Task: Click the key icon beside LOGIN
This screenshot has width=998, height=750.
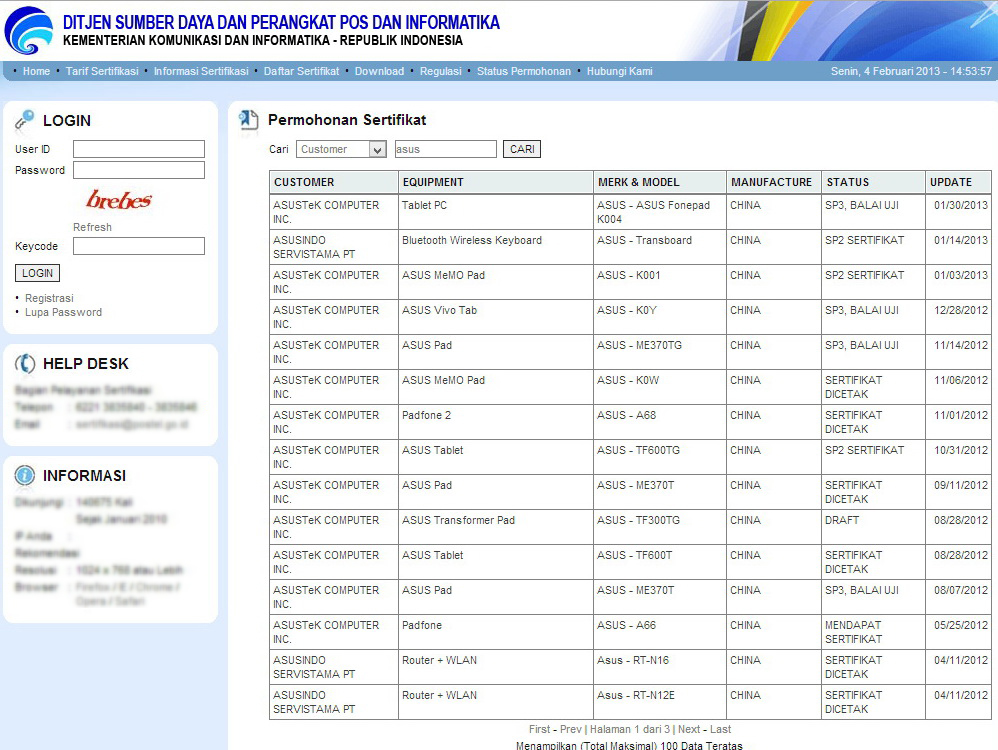Action: click(x=24, y=120)
